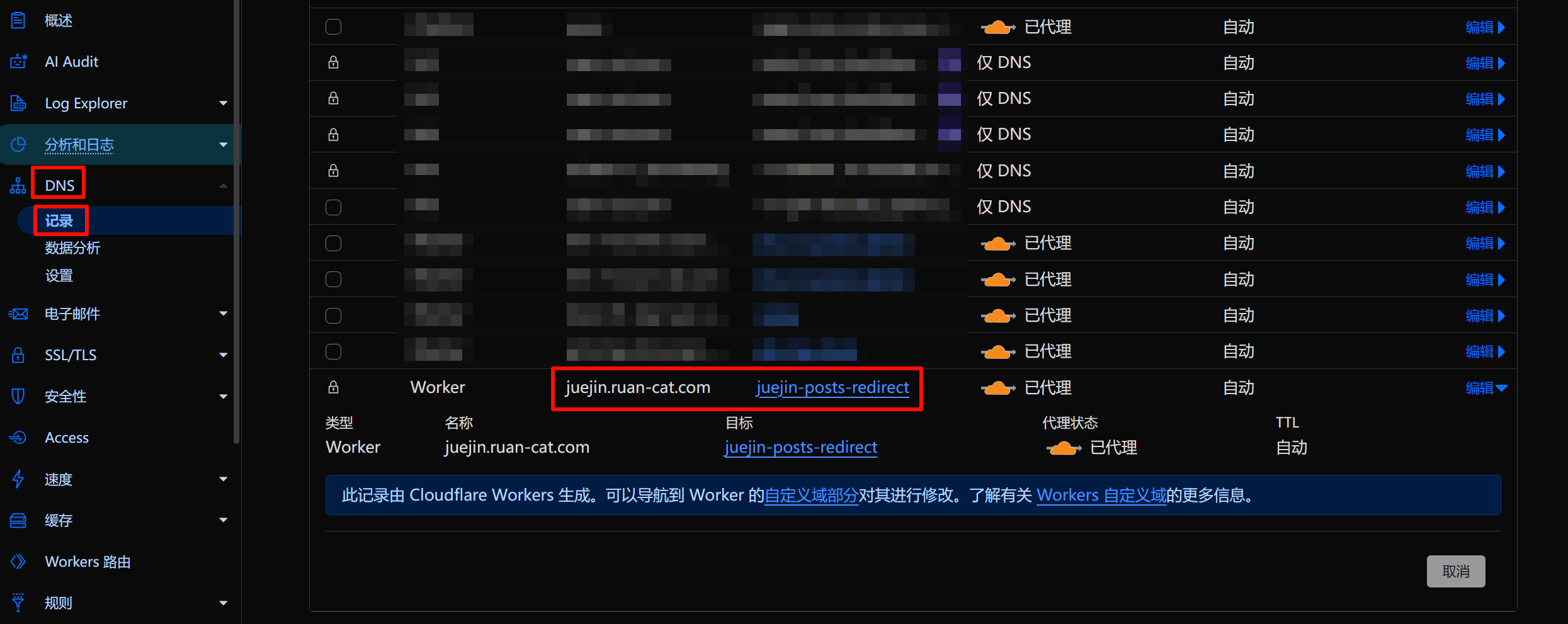Tick the checkbox above the Worker record row
This screenshot has height=624, width=1568.
[x=333, y=351]
